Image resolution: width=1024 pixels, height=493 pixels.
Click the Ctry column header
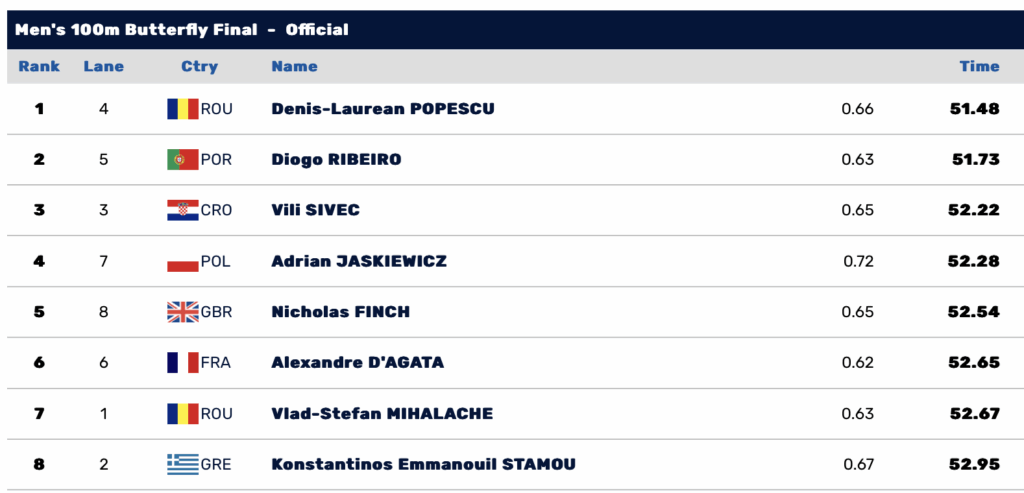[199, 67]
